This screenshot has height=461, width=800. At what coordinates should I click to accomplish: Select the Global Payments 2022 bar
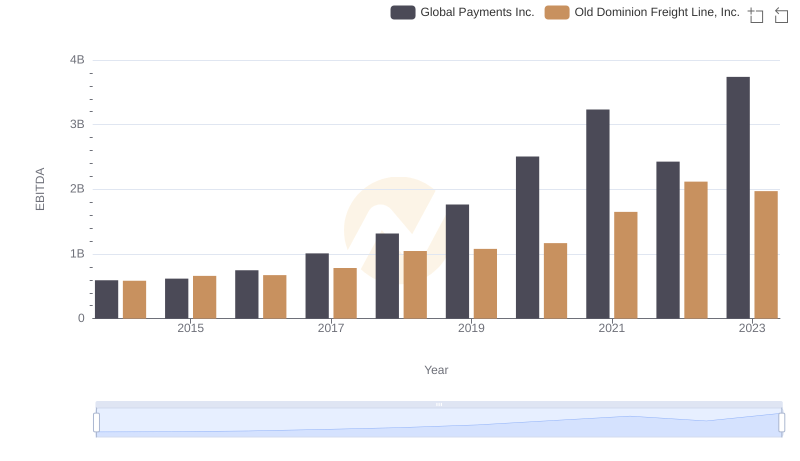668,240
